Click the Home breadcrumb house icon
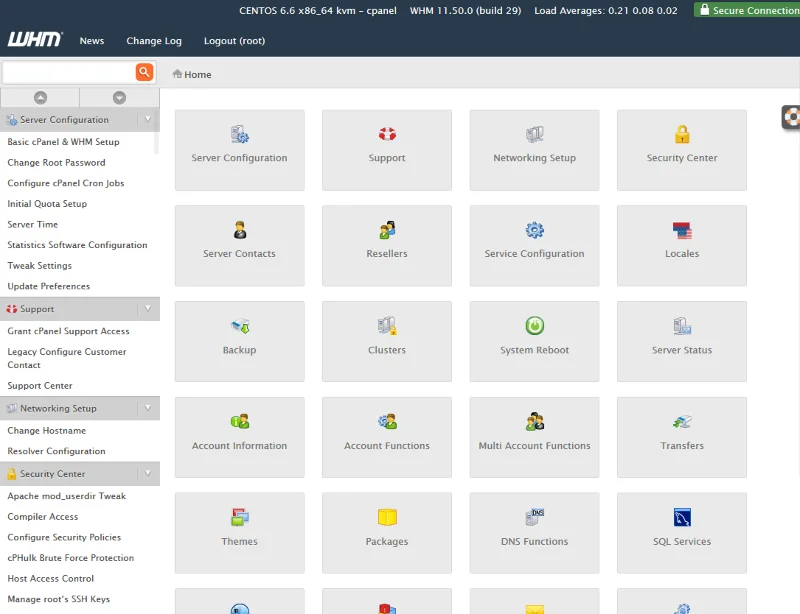This screenshot has height=614, width=800. point(177,74)
